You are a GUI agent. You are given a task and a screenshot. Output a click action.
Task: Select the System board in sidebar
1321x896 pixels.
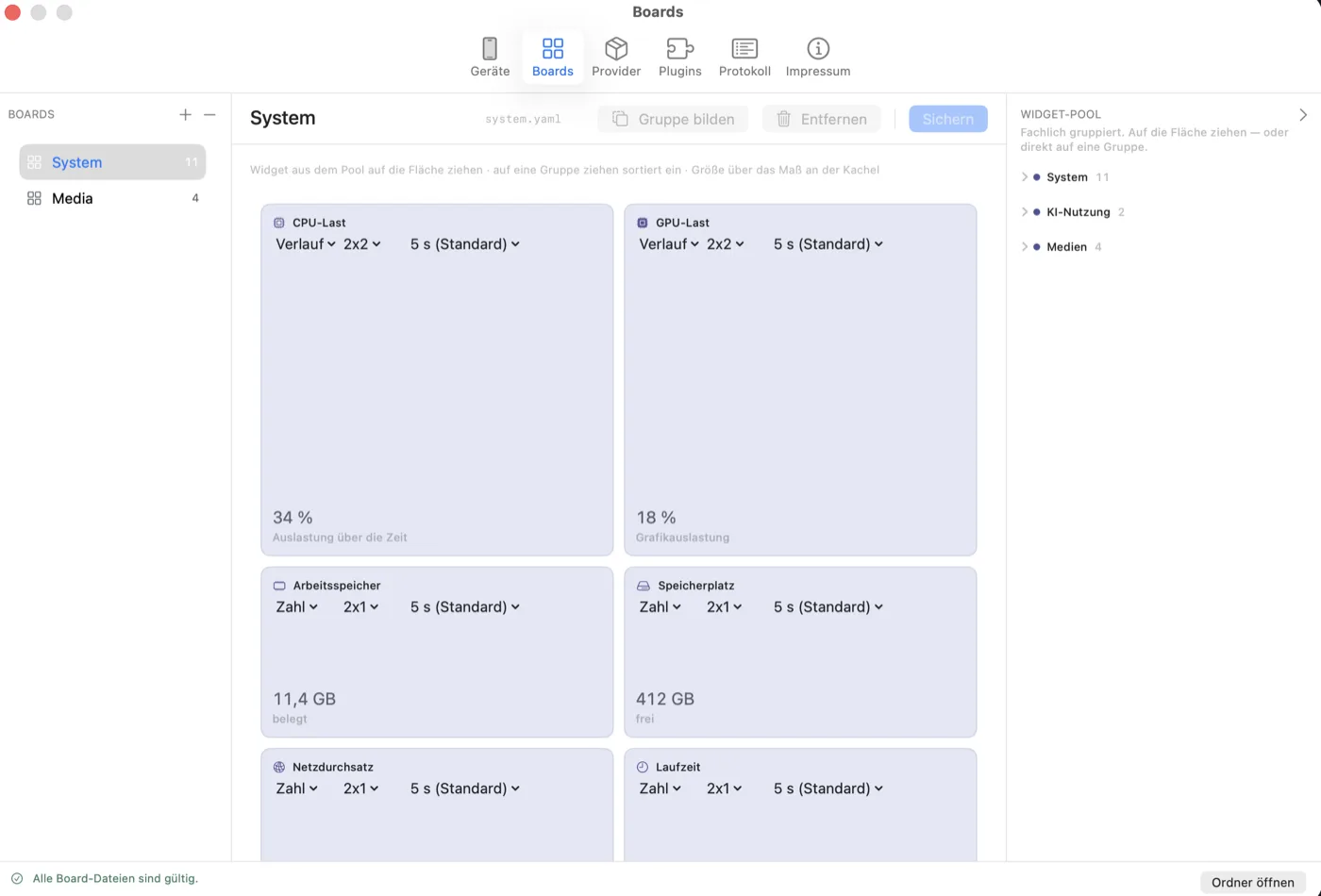[112, 162]
